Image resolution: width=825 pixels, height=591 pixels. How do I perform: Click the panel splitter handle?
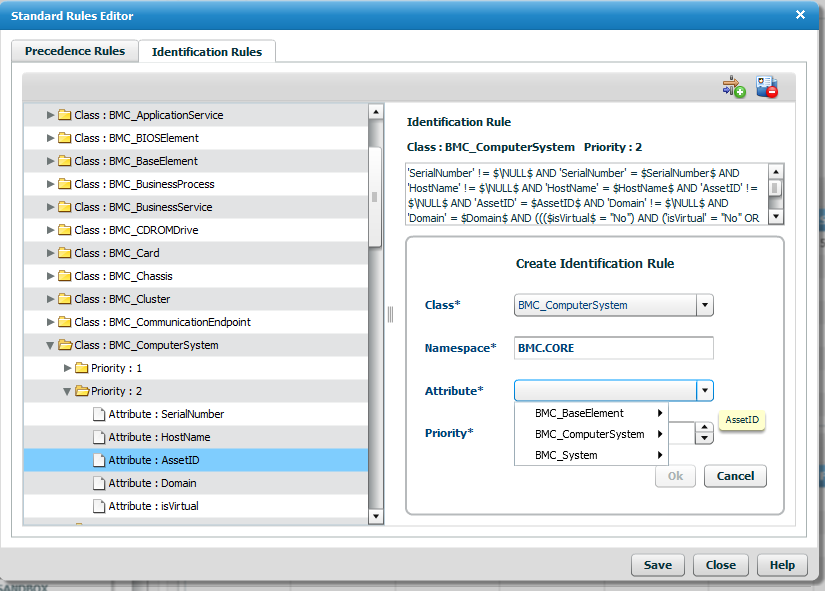[390, 314]
